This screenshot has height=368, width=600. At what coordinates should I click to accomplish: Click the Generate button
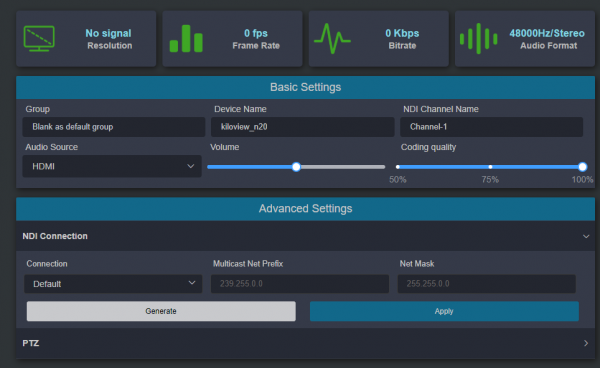point(161,311)
